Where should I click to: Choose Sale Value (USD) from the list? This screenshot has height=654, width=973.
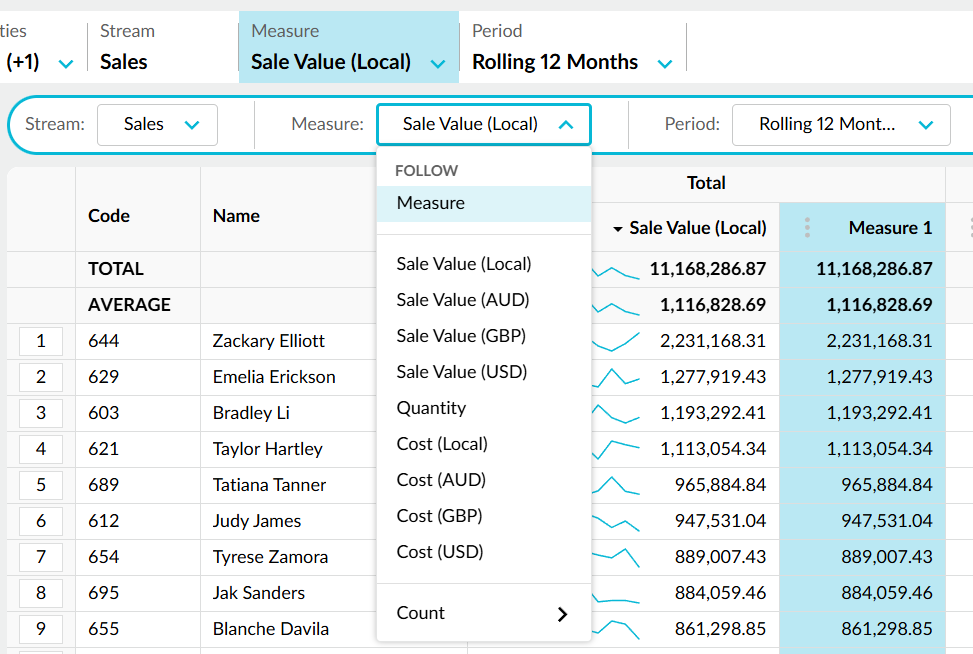coord(462,372)
